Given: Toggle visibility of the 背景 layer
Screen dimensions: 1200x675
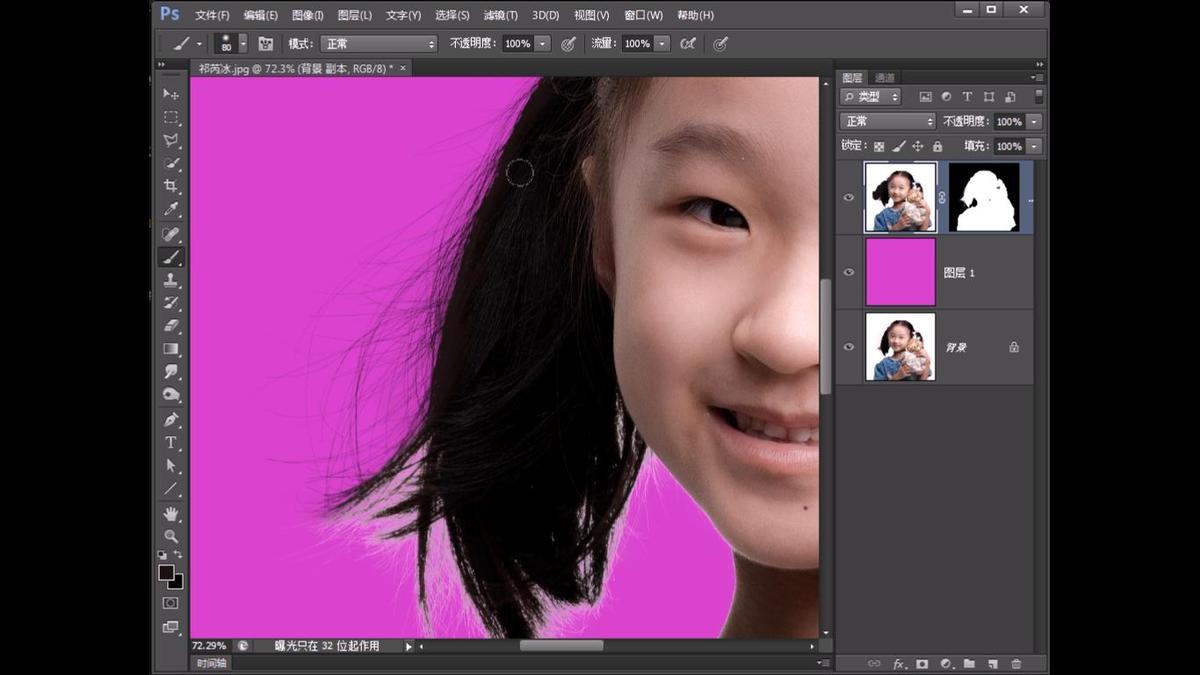Looking at the screenshot, I should (x=849, y=347).
